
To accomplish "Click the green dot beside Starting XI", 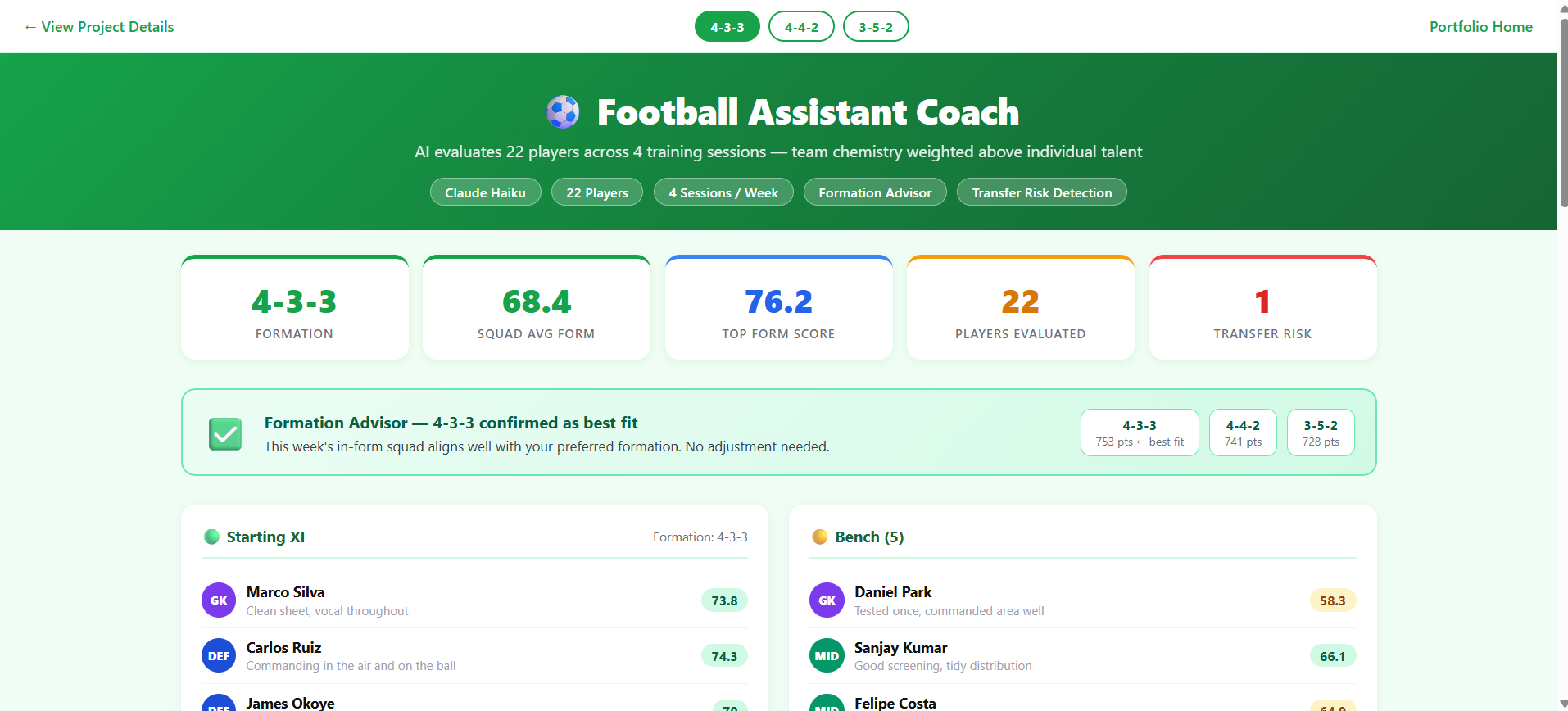I will click(211, 537).
